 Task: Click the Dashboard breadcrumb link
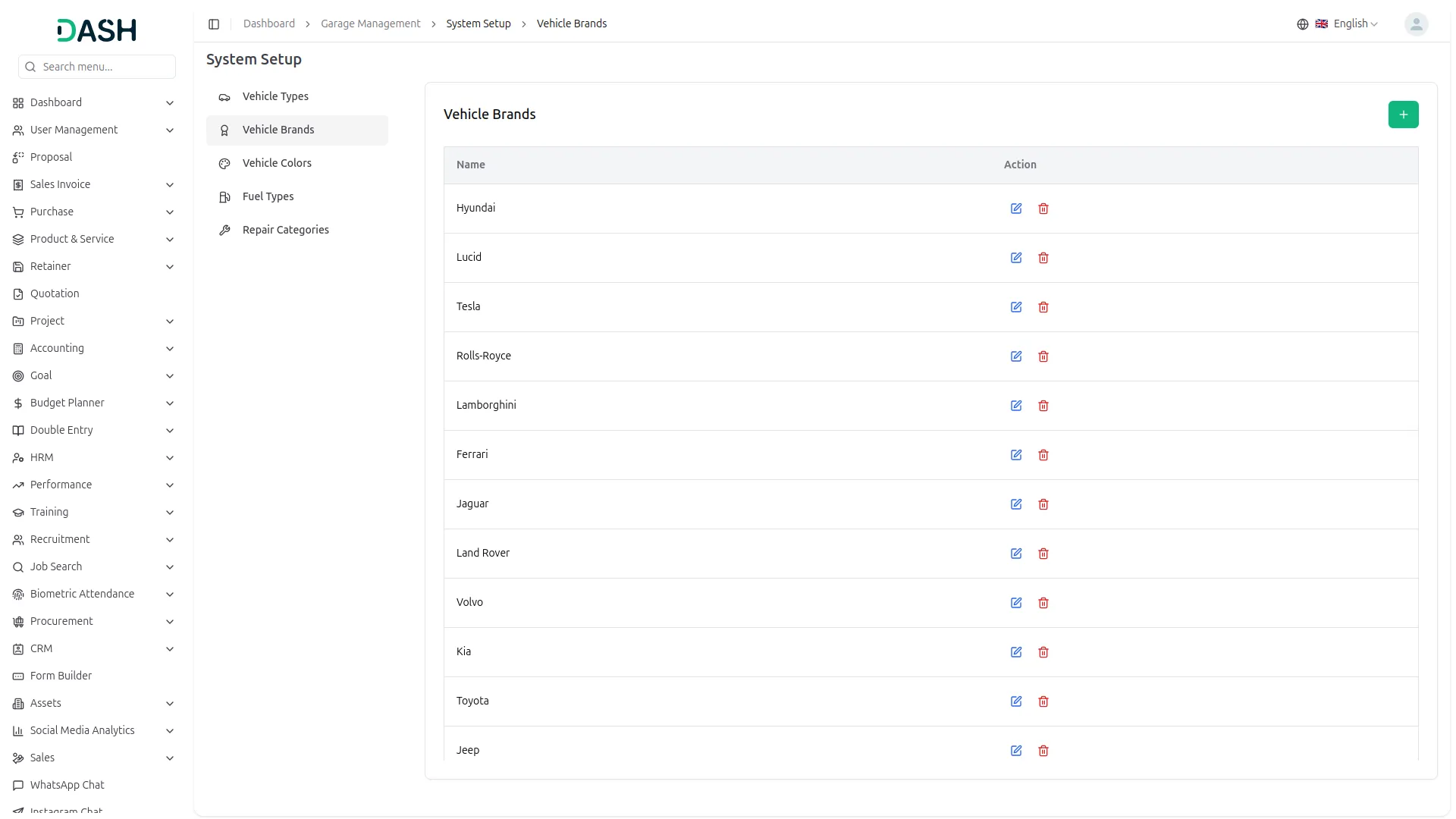[268, 24]
